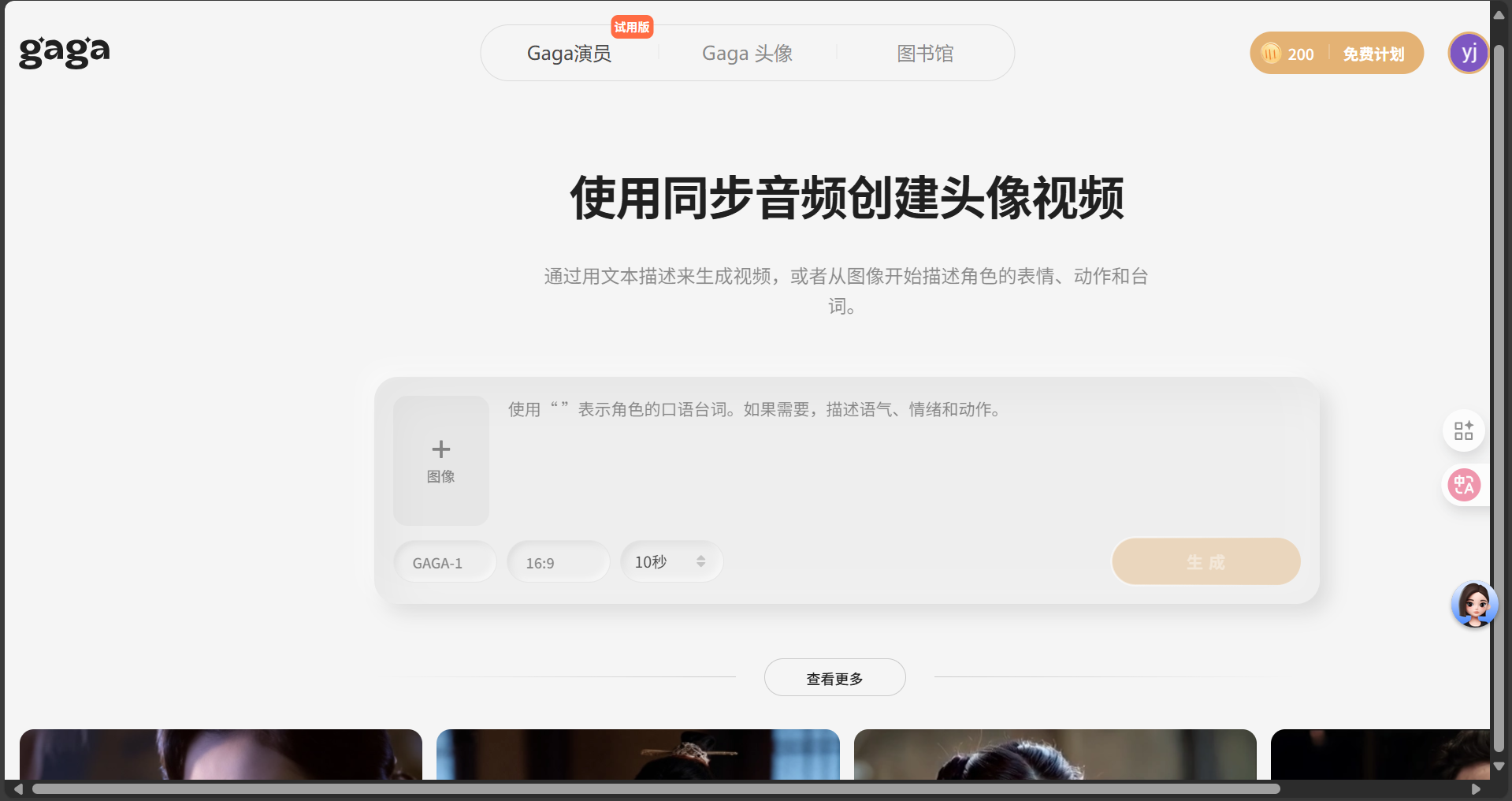Open the 16:9 aspect ratio selector
The height and width of the screenshot is (801, 1512).
[559, 562]
